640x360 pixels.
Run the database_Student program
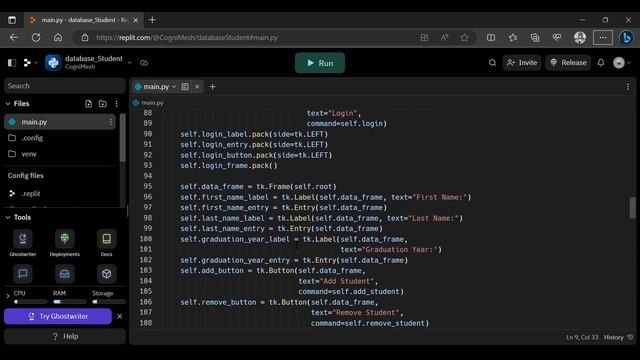(x=320, y=63)
